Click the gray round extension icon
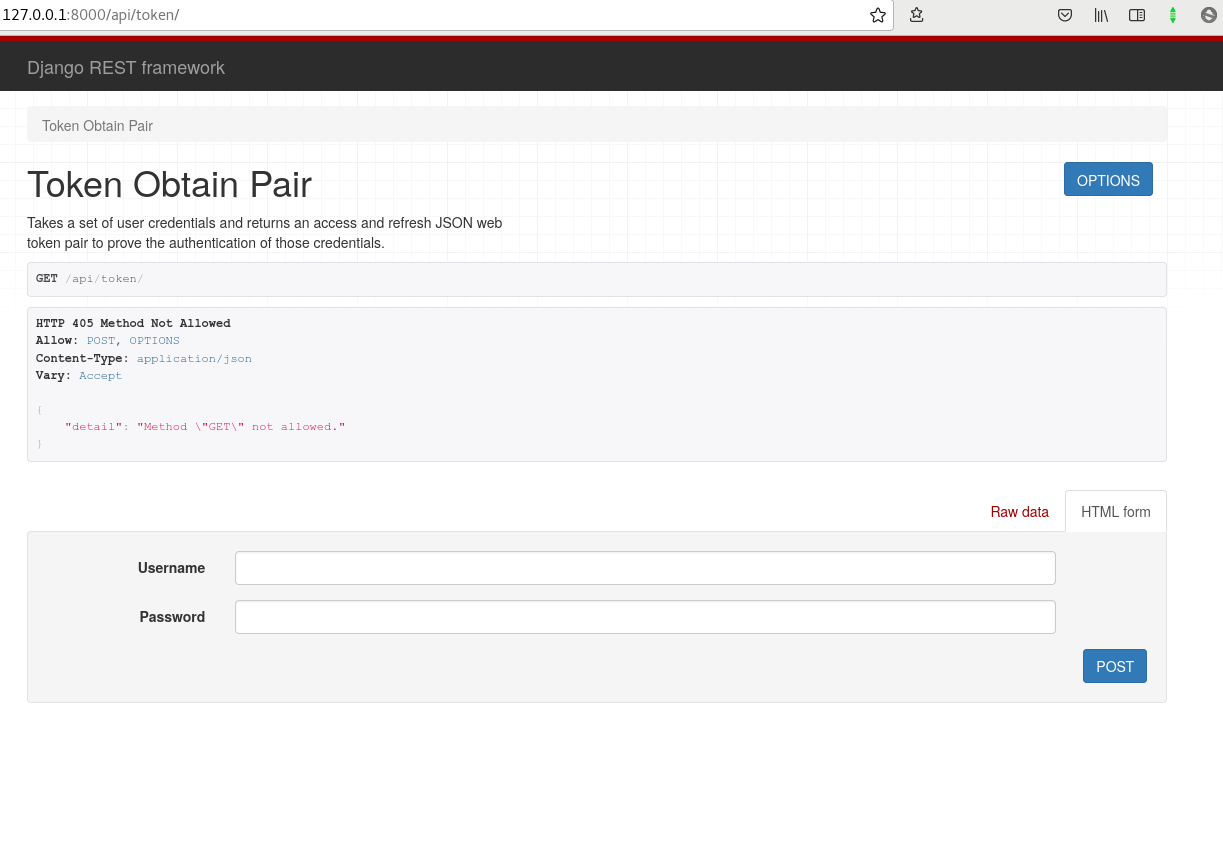1223x848 pixels. click(x=1208, y=15)
